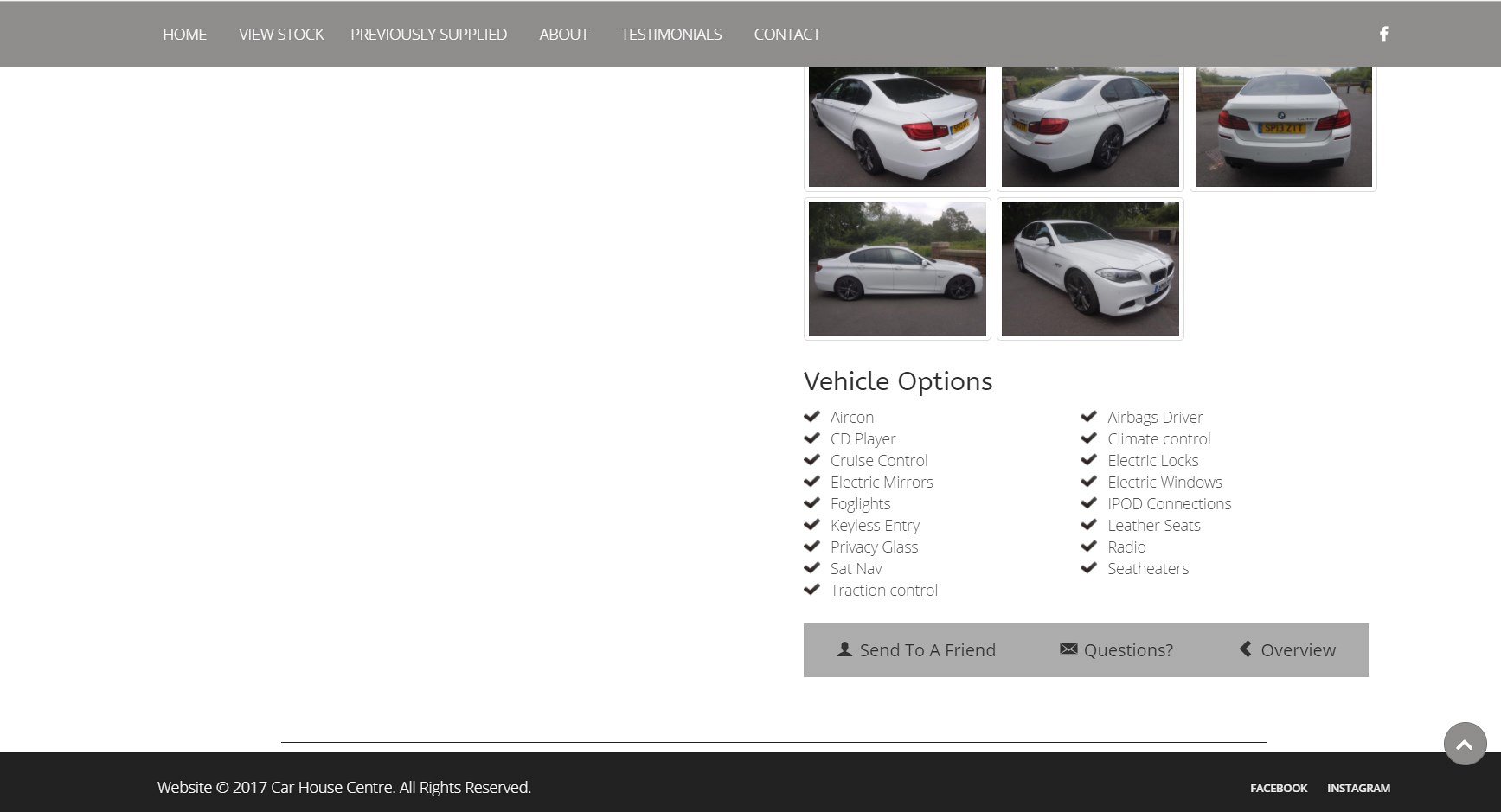Screen dimensions: 1501x812
Task: Click the scroll-to-top arrow button
Action: (x=1465, y=744)
